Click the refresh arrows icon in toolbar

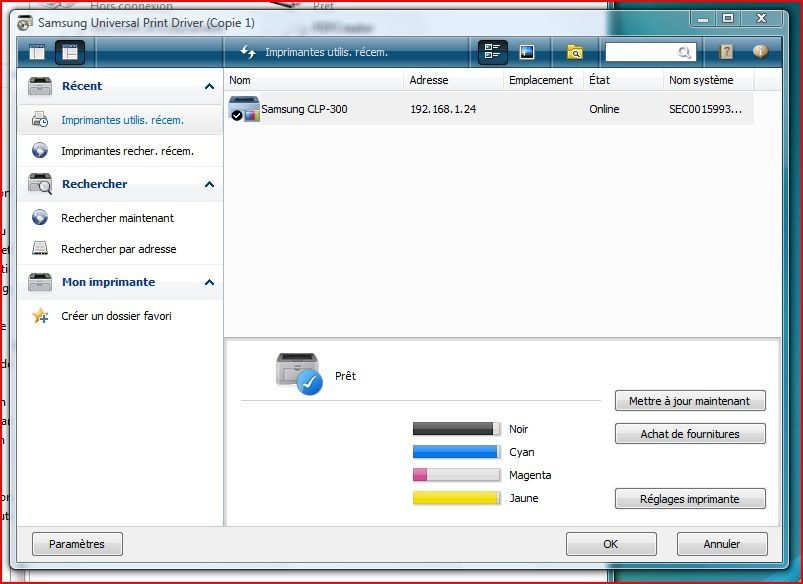[248, 52]
